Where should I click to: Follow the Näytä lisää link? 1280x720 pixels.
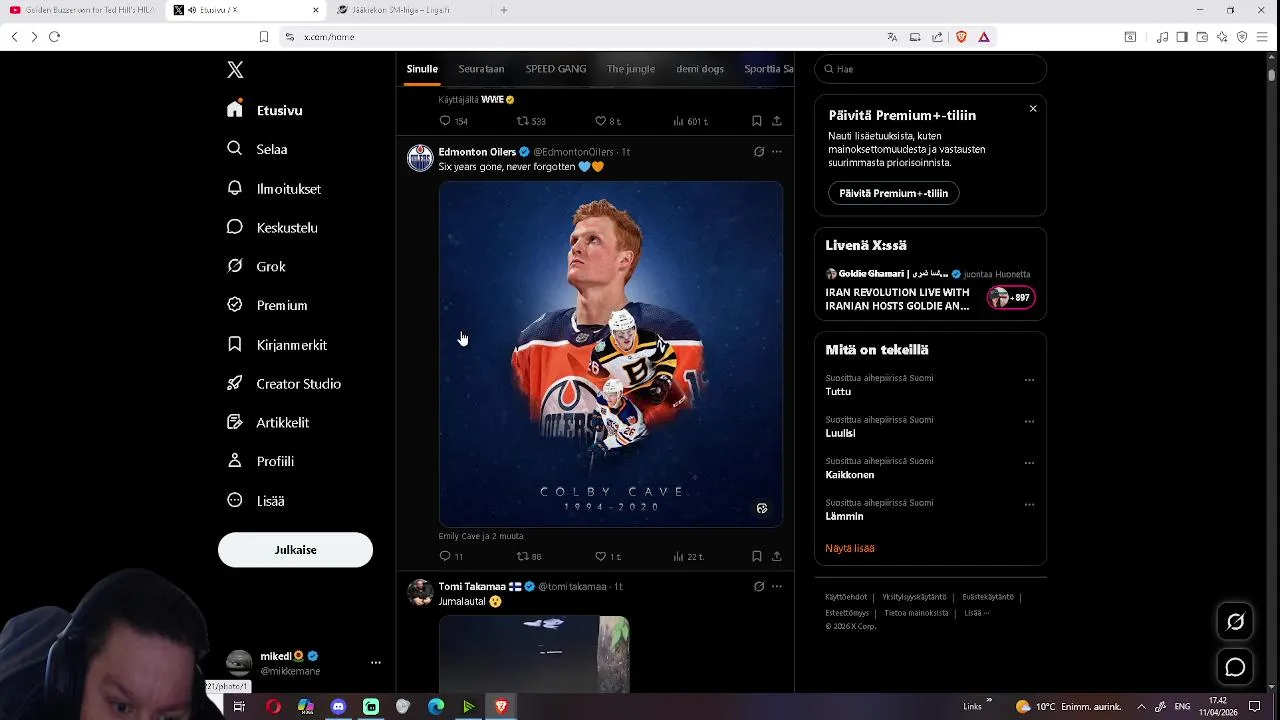click(850, 548)
